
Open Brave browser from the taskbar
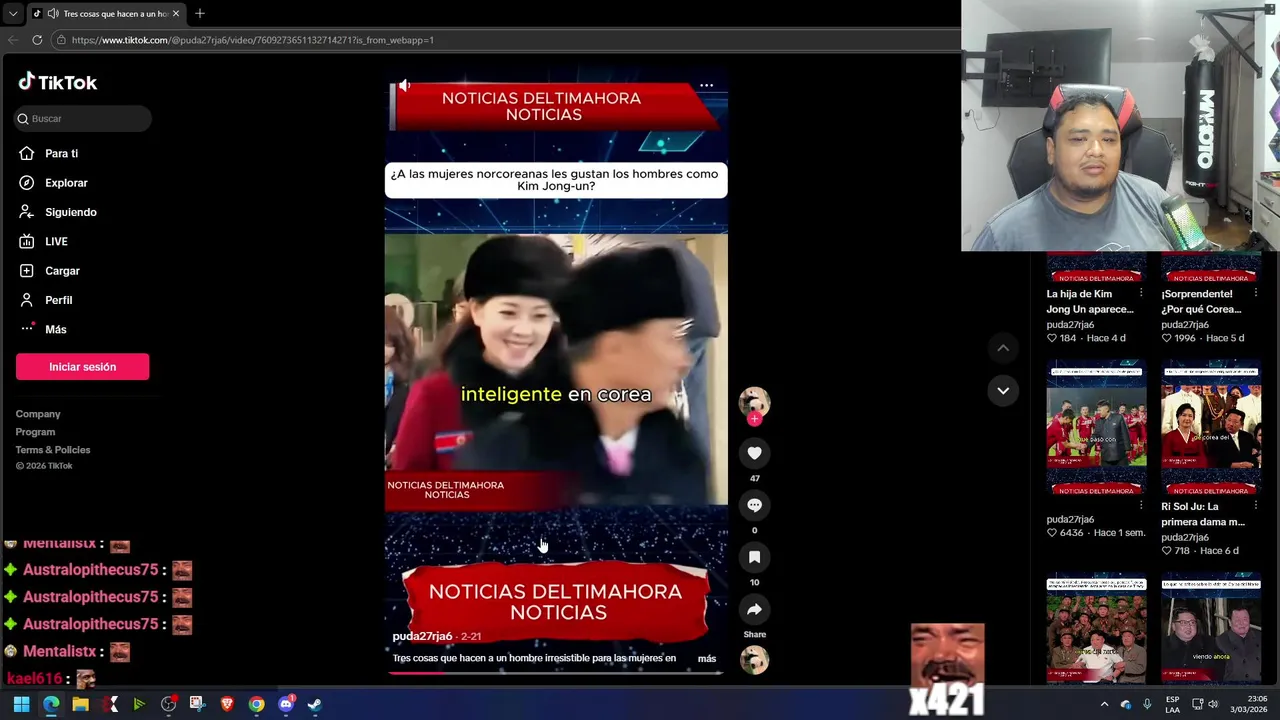(227, 704)
